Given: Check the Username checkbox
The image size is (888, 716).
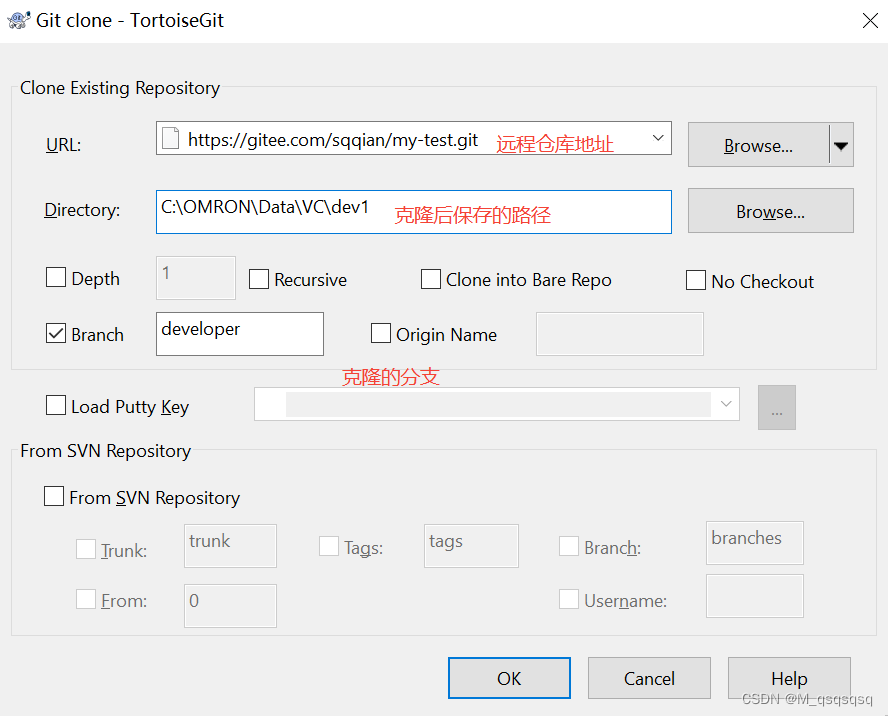Looking at the screenshot, I should pos(569,599).
